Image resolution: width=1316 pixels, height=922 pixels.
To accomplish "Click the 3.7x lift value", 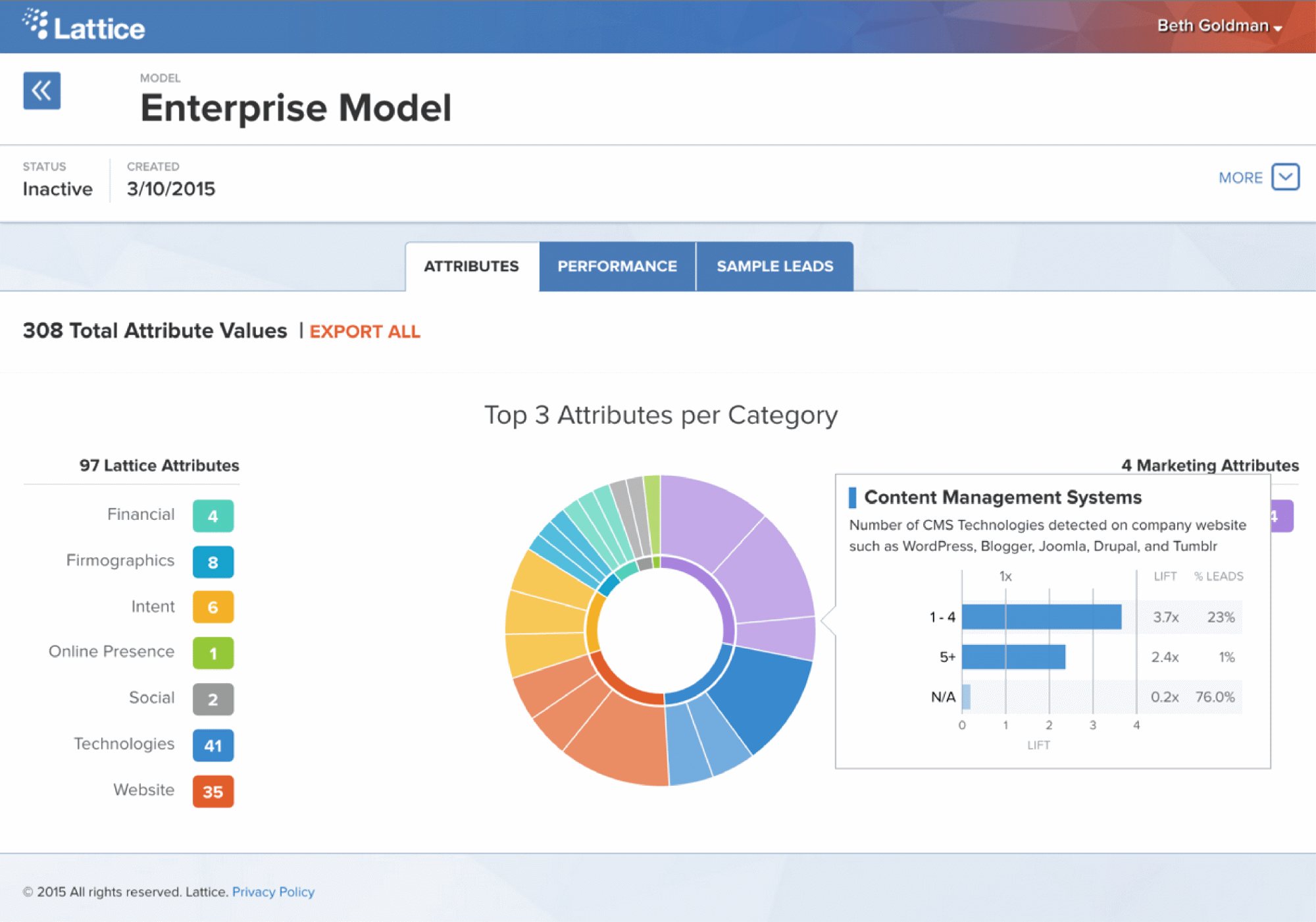I will point(1165,617).
